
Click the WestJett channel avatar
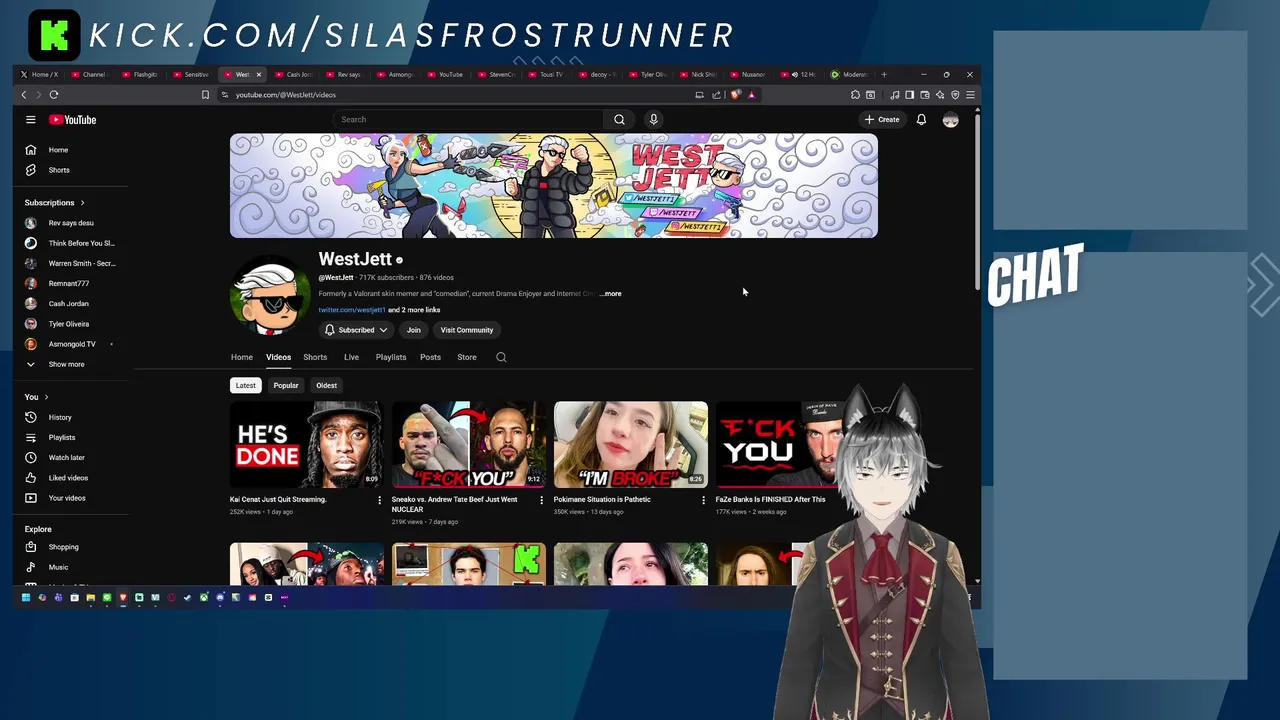270,296
